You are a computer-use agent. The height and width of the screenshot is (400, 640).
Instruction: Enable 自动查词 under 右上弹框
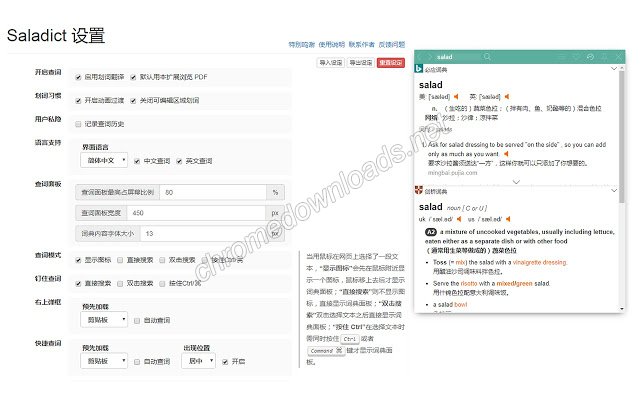[137, 321]
